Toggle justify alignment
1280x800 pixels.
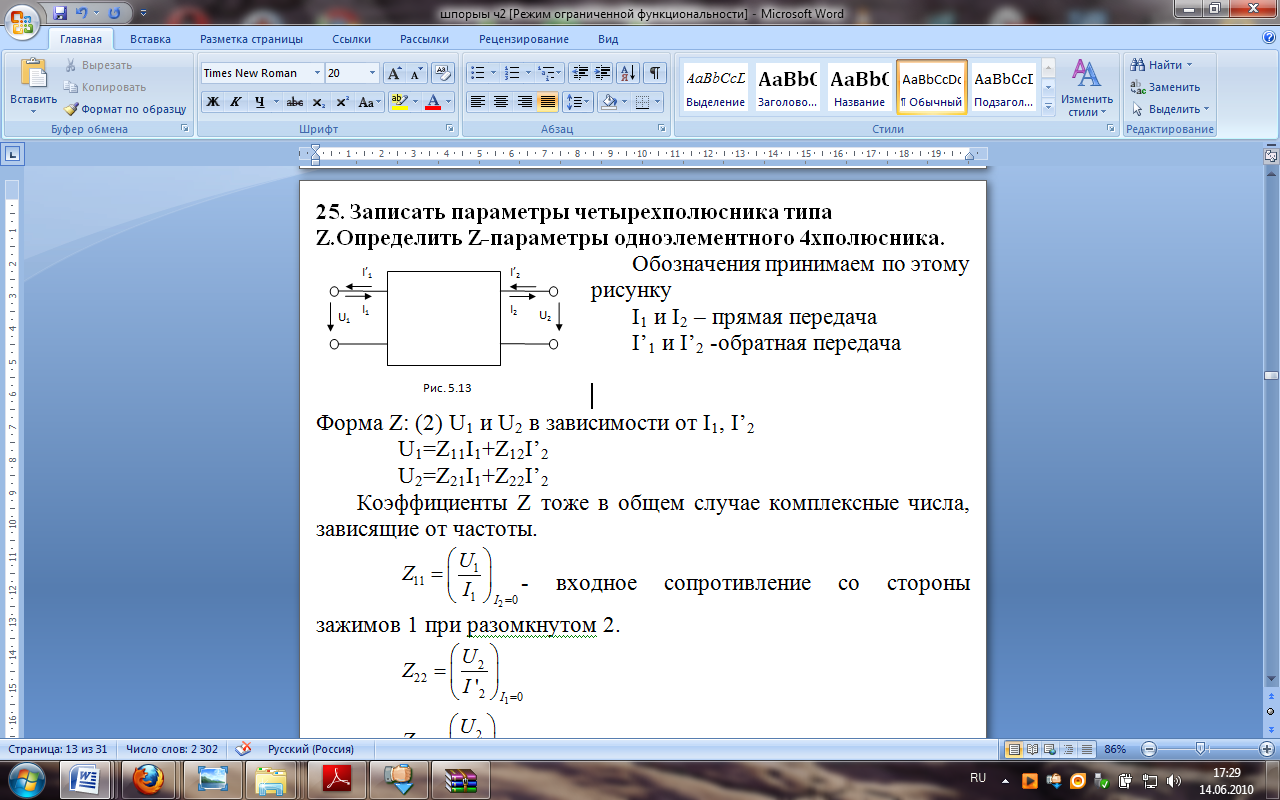[547, 102]
